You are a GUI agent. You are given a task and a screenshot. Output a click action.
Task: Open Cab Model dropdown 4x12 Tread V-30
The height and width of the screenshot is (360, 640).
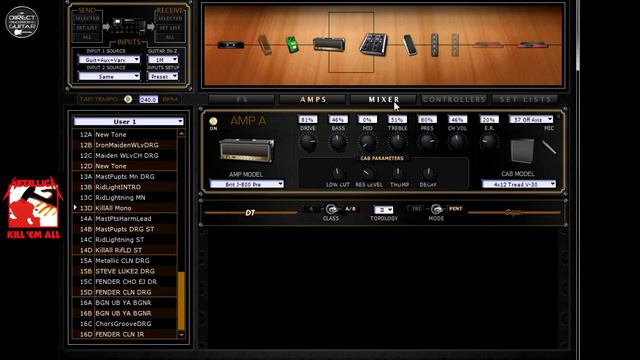[519, 184]
